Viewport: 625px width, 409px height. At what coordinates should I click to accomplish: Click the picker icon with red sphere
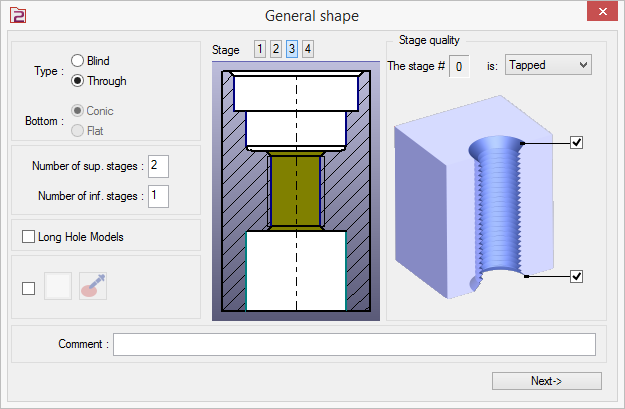[x=92, y=286]
